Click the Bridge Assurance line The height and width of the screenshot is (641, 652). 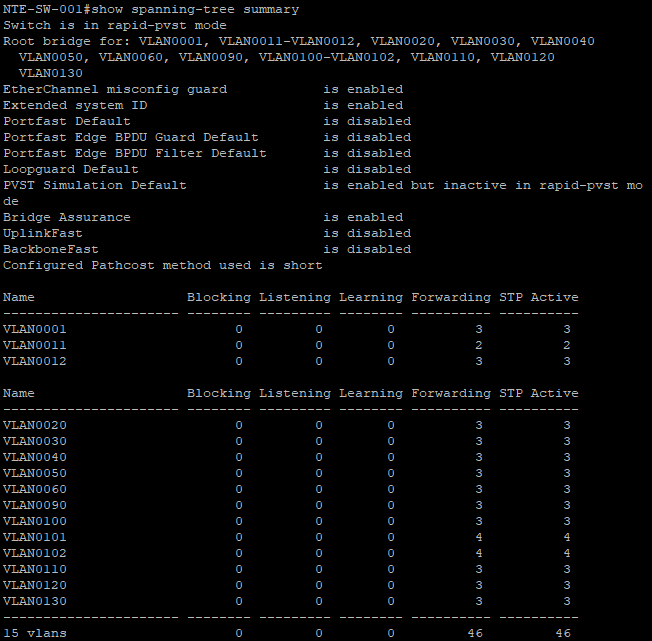203,217
